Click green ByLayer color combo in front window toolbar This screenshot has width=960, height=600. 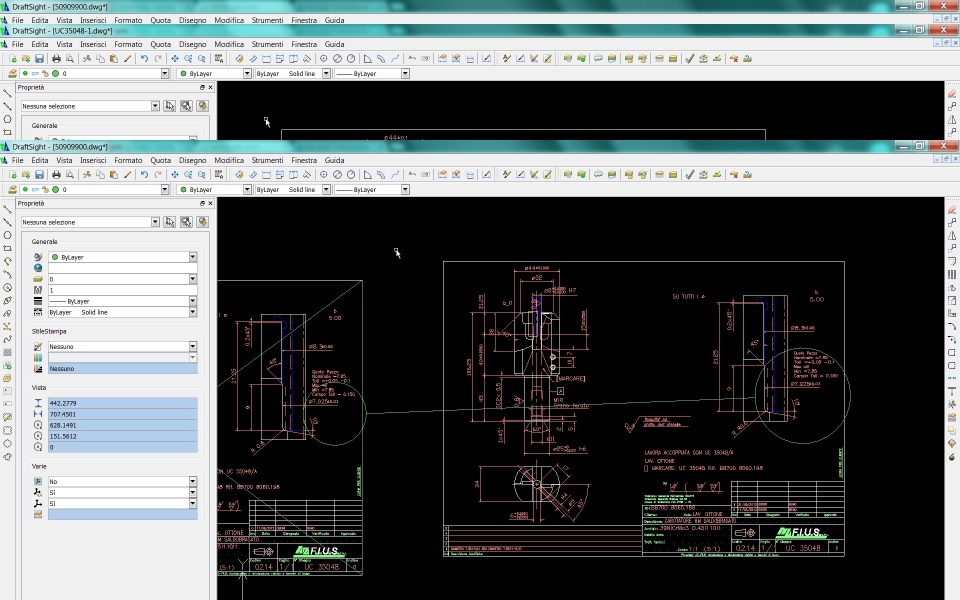click(x=214, y=190)
